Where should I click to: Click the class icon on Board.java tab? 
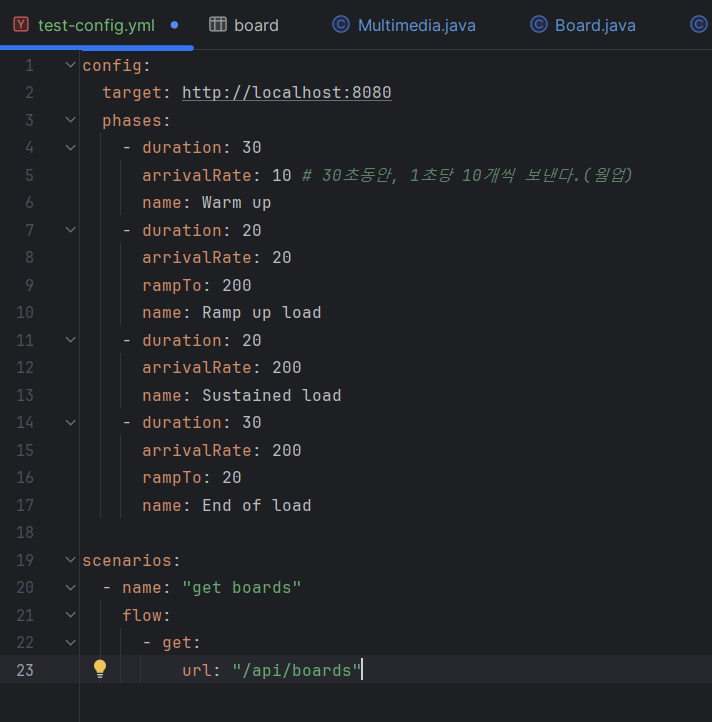pyautogui.click(x=538, y=24)
